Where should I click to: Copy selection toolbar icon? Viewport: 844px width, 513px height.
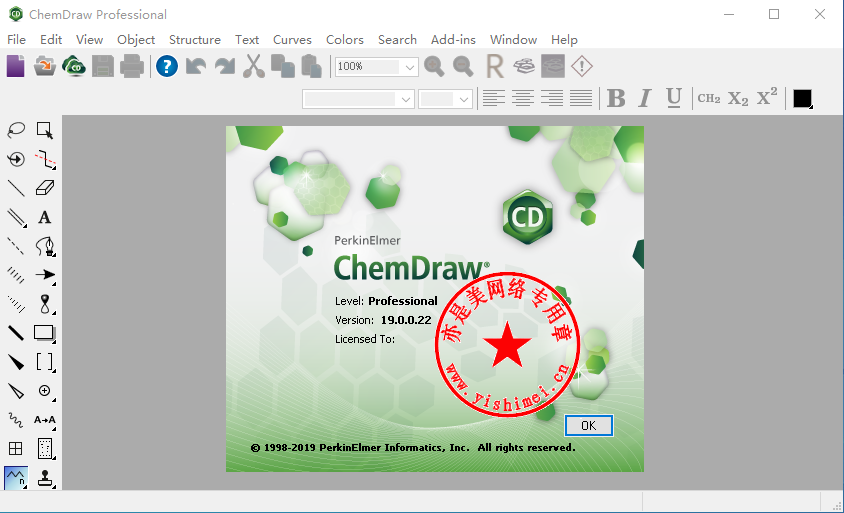pos(283,66)
